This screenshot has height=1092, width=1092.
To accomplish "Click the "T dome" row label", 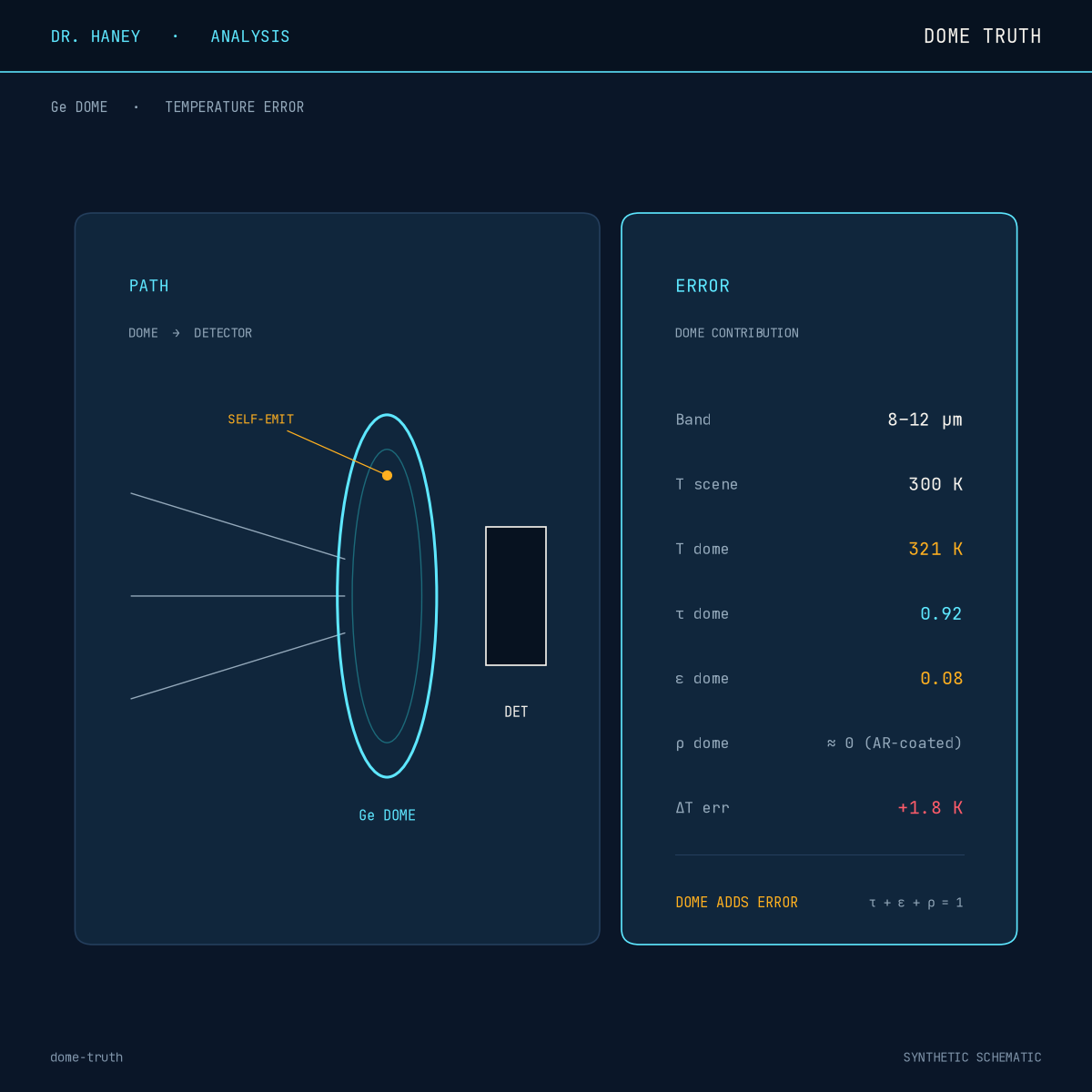I will [703, 549].
